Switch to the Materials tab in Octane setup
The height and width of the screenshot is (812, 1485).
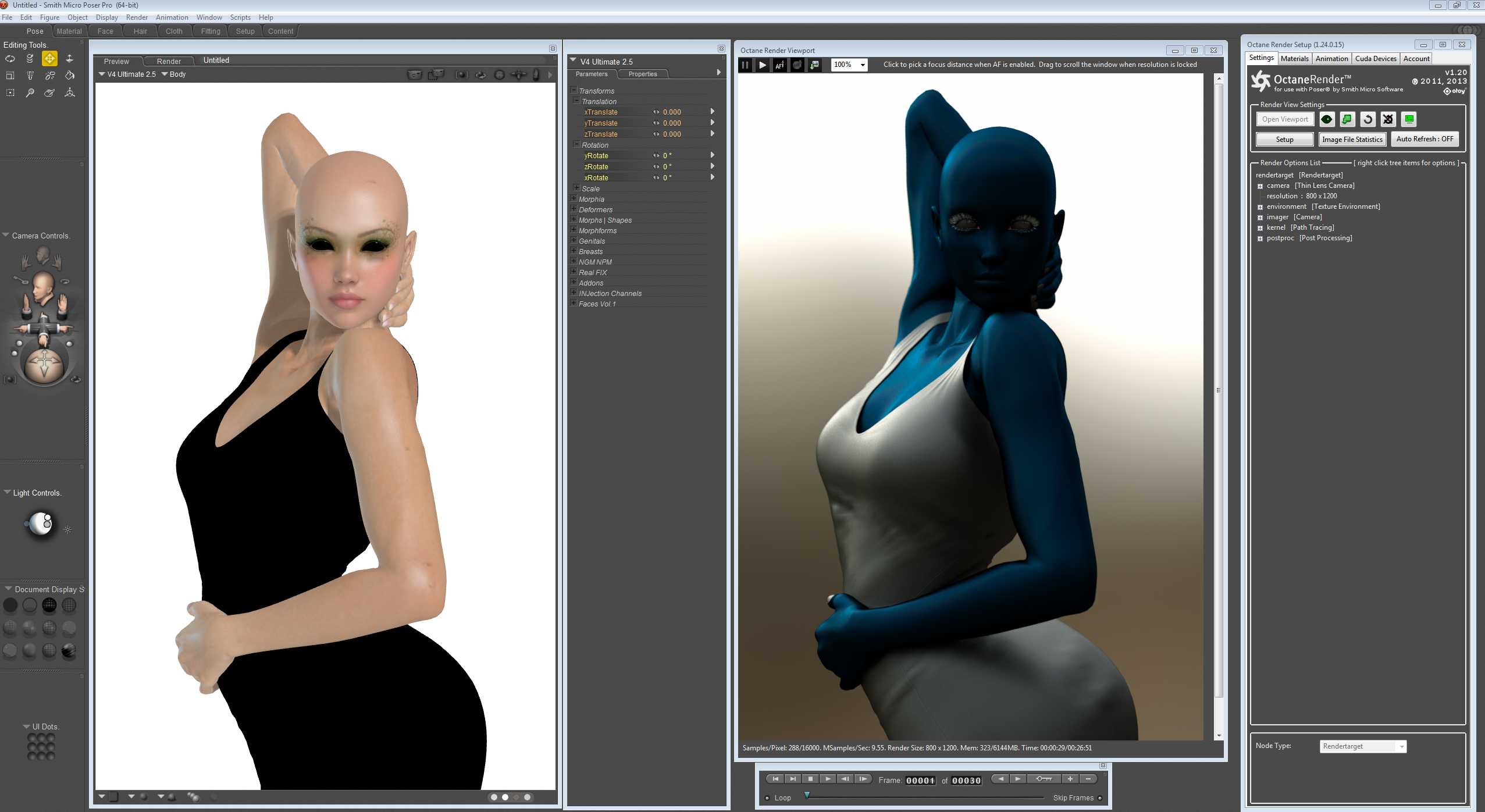[1294, 58]
